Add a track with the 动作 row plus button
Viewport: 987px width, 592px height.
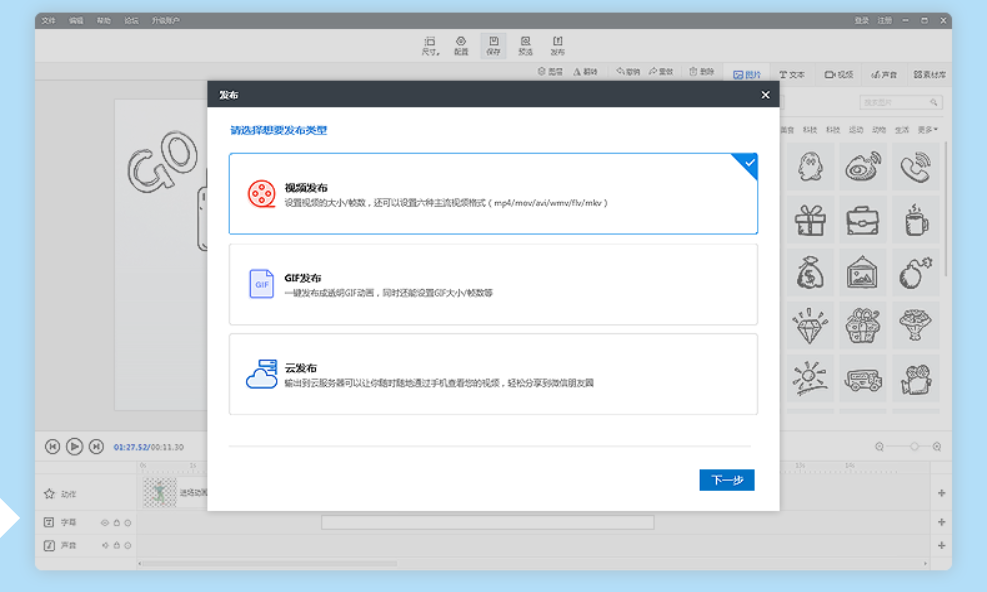pyautogui.click(x=941, y=493)
